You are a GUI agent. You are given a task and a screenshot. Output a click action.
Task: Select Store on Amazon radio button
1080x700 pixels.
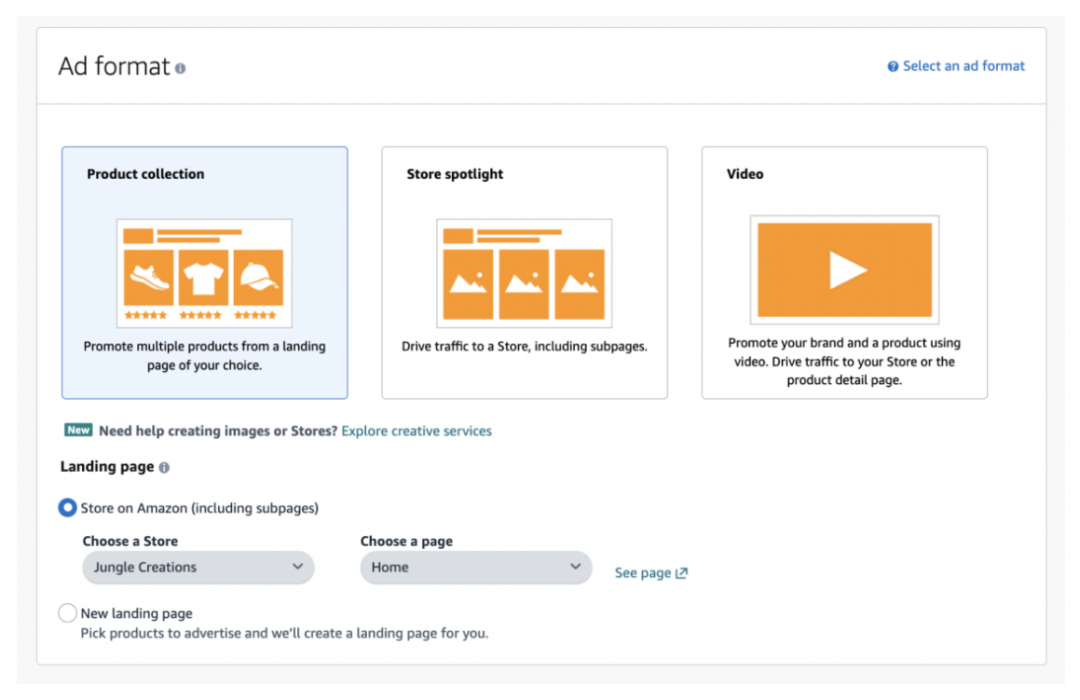(x=68, y=508)
